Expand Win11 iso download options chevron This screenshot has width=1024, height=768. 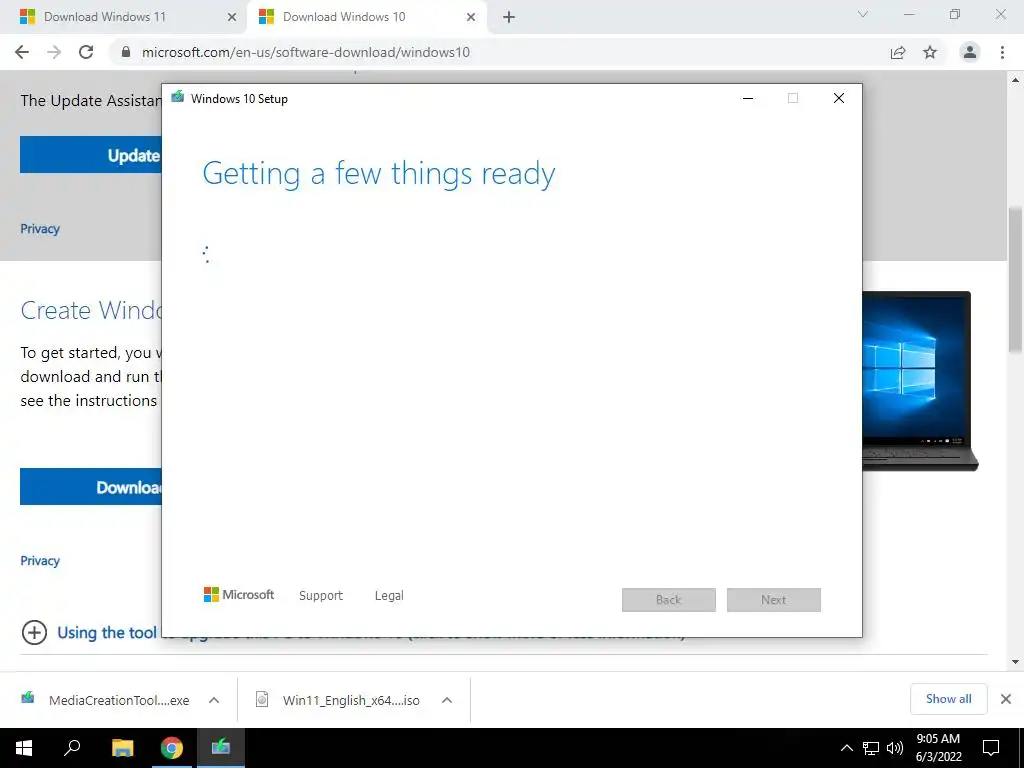(x=447, y=700)
